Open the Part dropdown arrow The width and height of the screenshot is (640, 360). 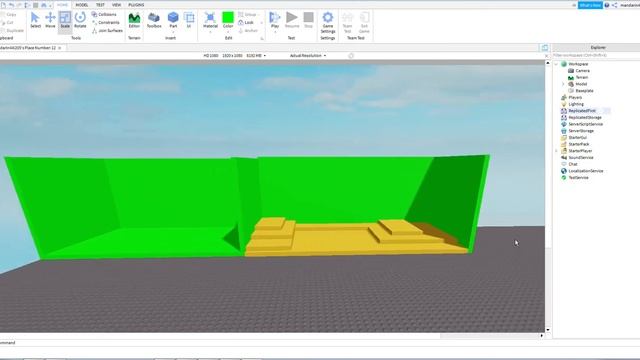pos(173,31)
